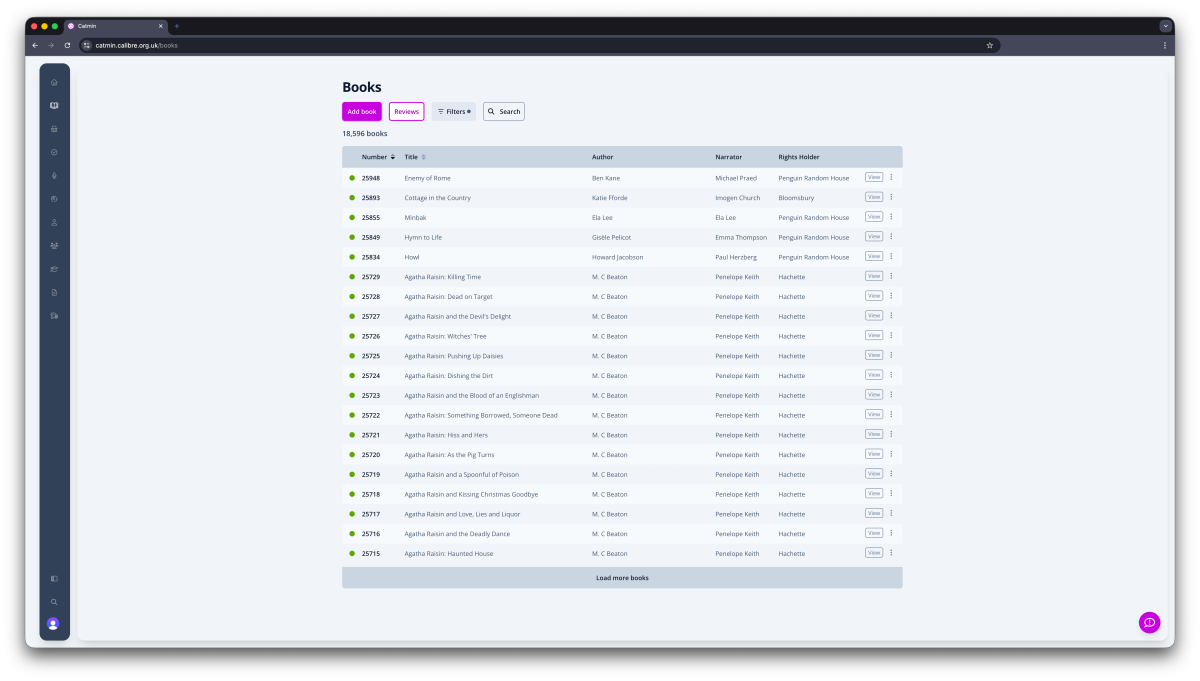Image resolution: width=1200 pixels, height=681 pixels.
Task: Click View for Howl
Action: tap(874, 256)
